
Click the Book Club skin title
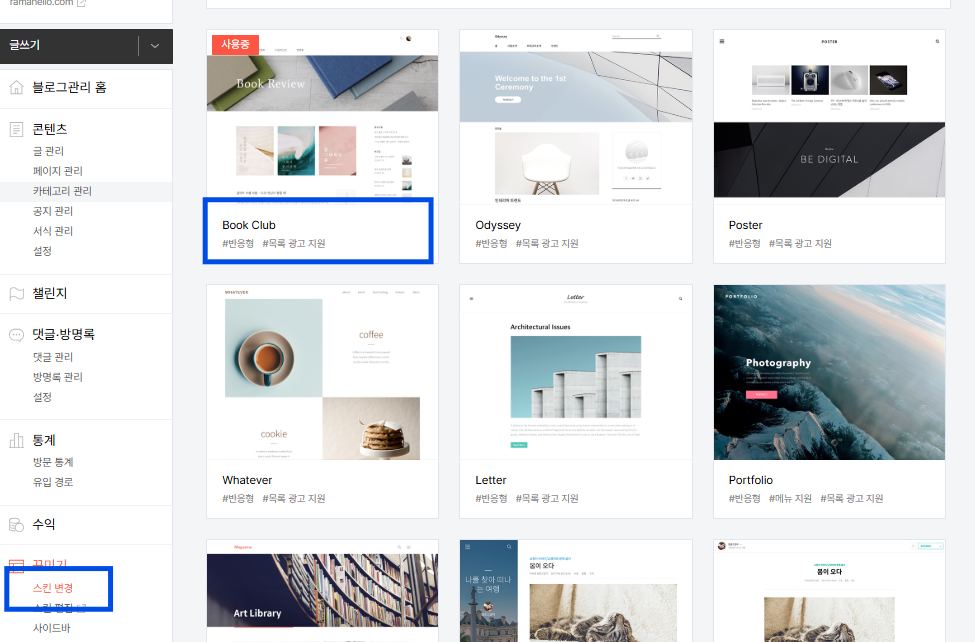(x=249, y=225)
